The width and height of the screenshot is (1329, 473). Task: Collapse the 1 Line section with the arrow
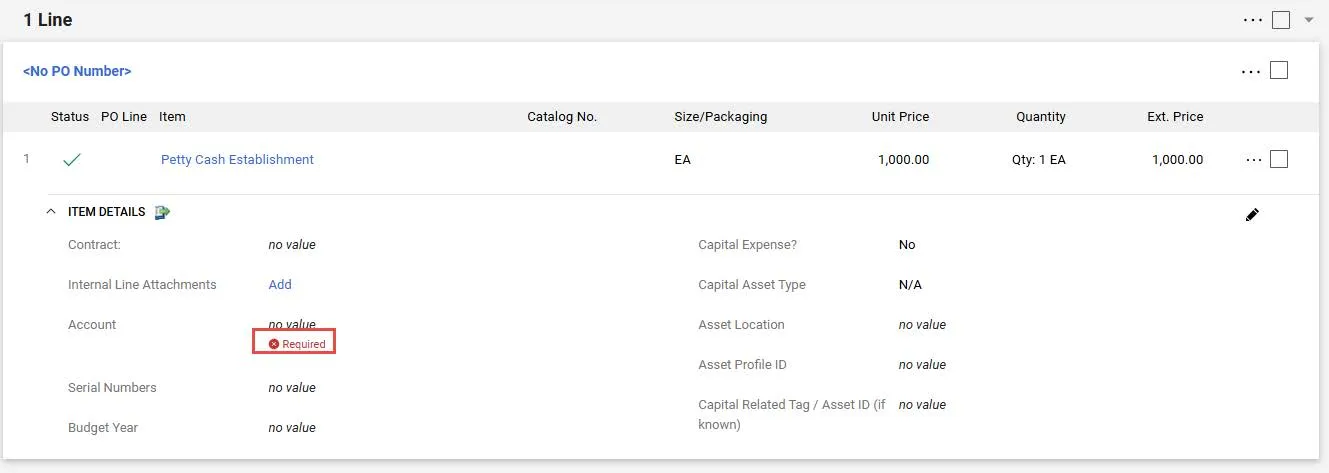(x=1308, y=20)
